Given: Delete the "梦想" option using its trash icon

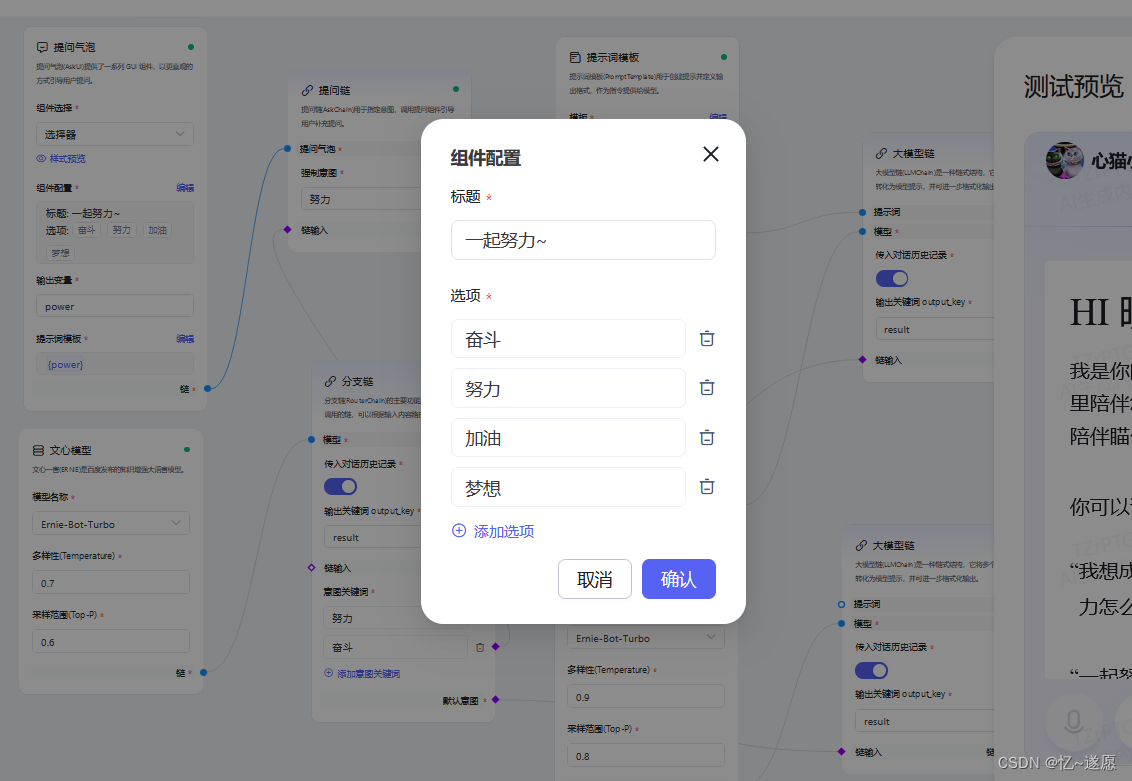Looking at the screenshot, I should [x=707, y=487].
